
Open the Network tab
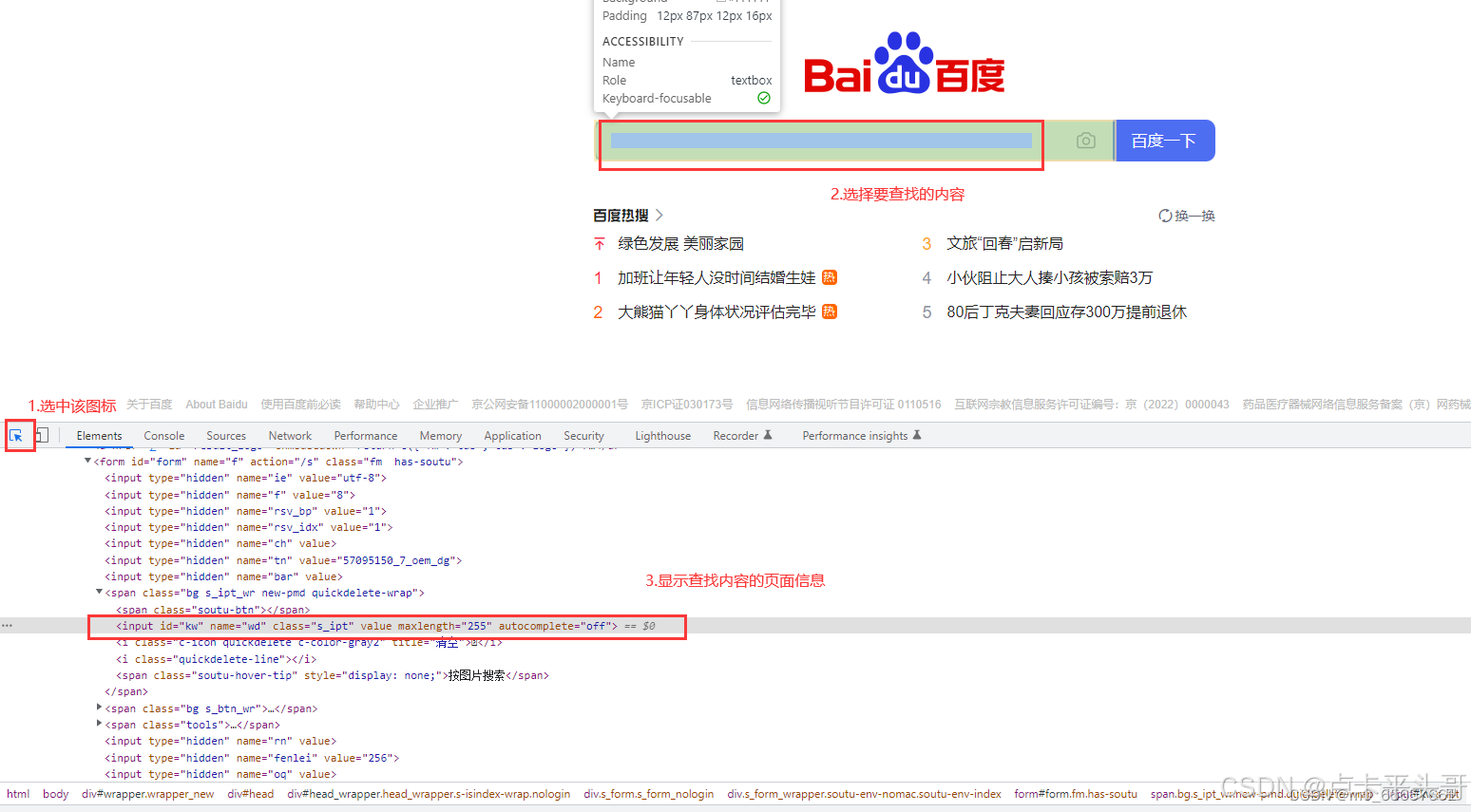pos(290,436)
